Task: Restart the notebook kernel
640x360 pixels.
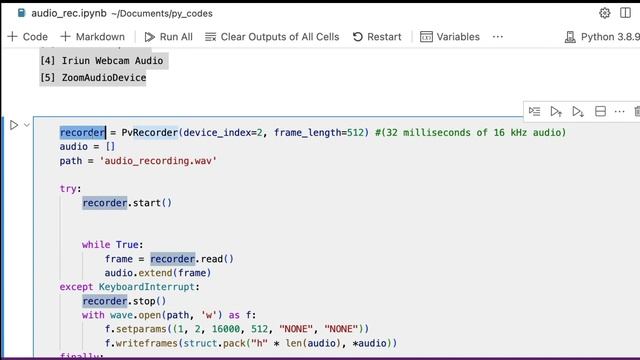Action: pos(377,37)
